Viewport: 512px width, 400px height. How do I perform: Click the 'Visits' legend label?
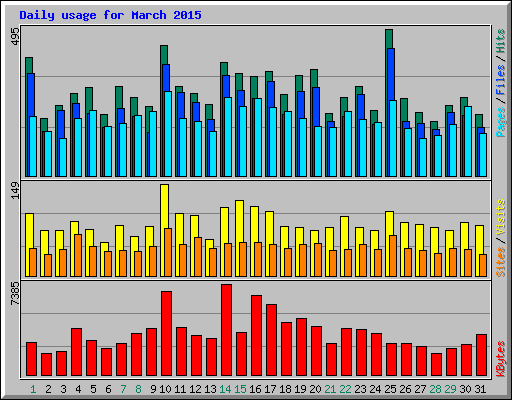pos(501,218)
